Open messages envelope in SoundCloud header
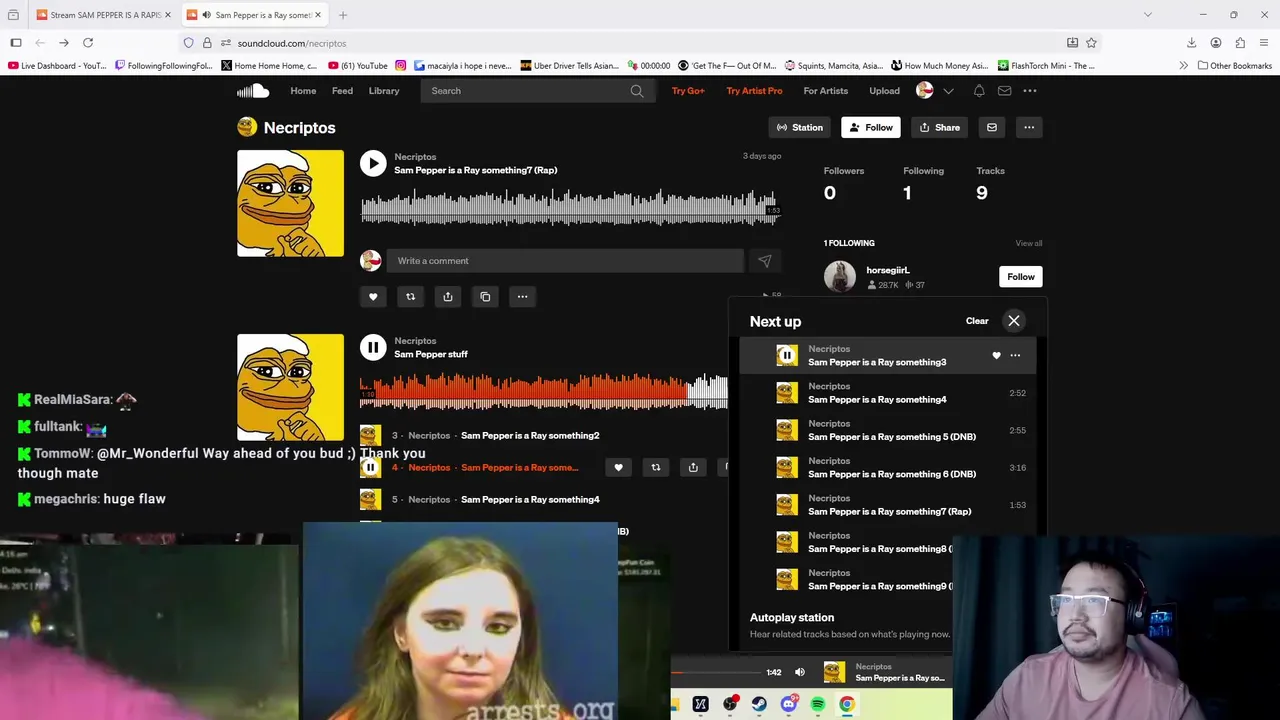Image resolution: width=1280 pixels, height=720 pixels. tap(1004, 91)
